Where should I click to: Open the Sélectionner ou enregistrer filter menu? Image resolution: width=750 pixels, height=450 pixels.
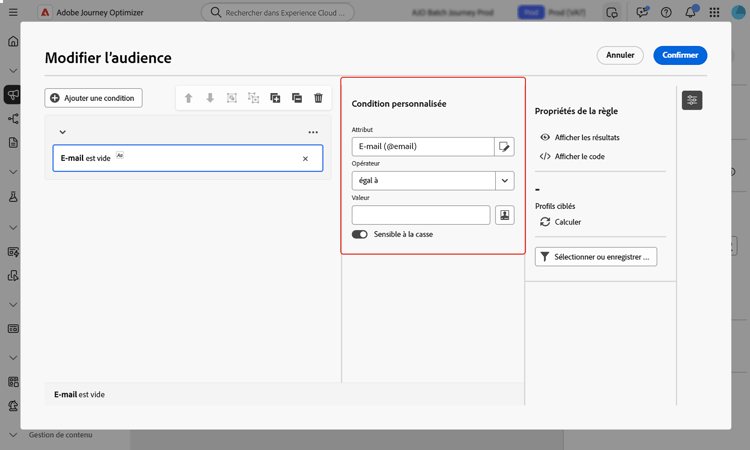pyautogui.click(x=595, y=257)
